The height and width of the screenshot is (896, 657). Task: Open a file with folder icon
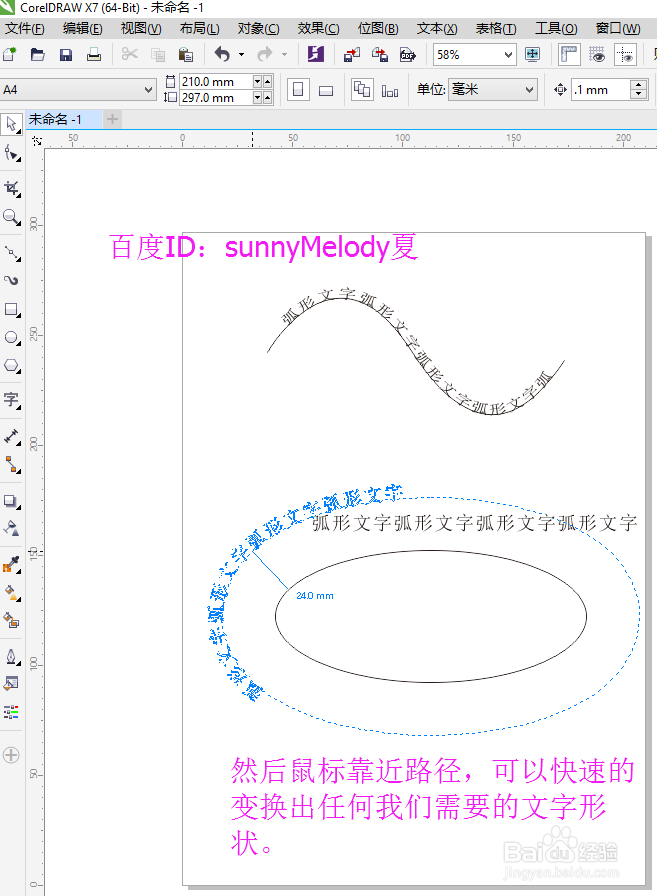pos(38,55)
